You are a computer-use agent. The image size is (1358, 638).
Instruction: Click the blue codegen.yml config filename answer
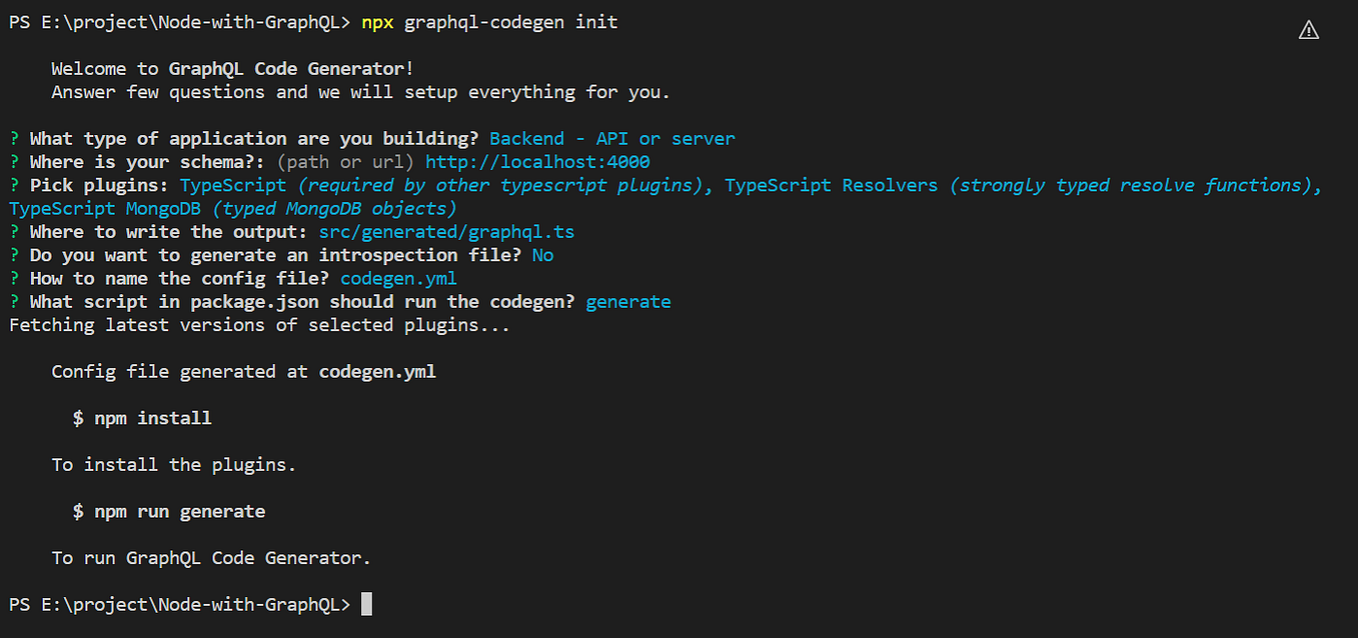(x=398, y=278)
